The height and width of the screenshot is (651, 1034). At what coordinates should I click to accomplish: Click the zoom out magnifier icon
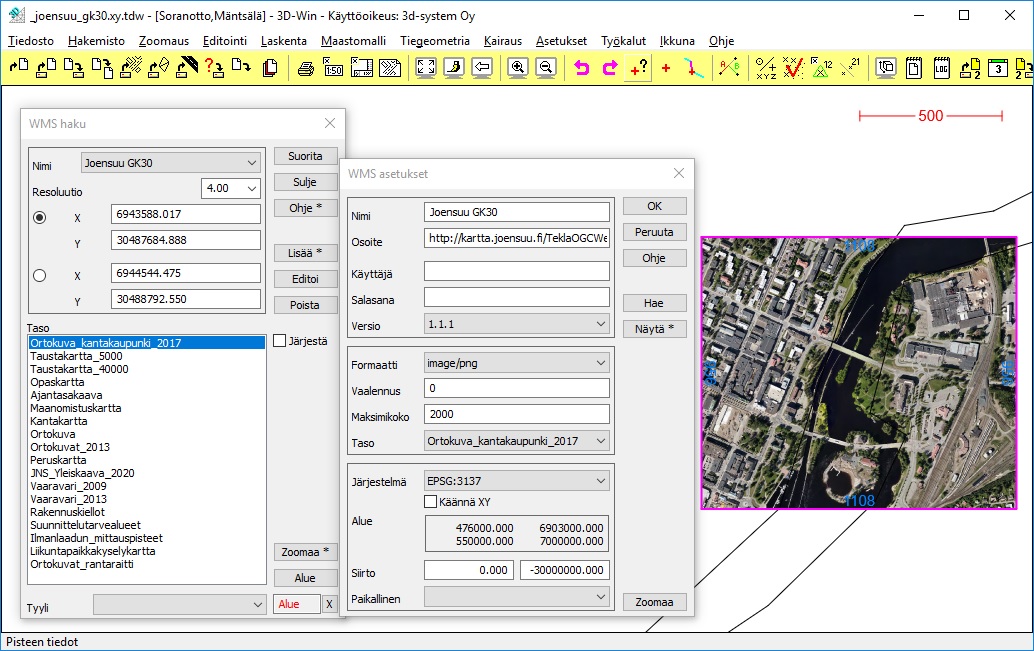pos(546,67)
